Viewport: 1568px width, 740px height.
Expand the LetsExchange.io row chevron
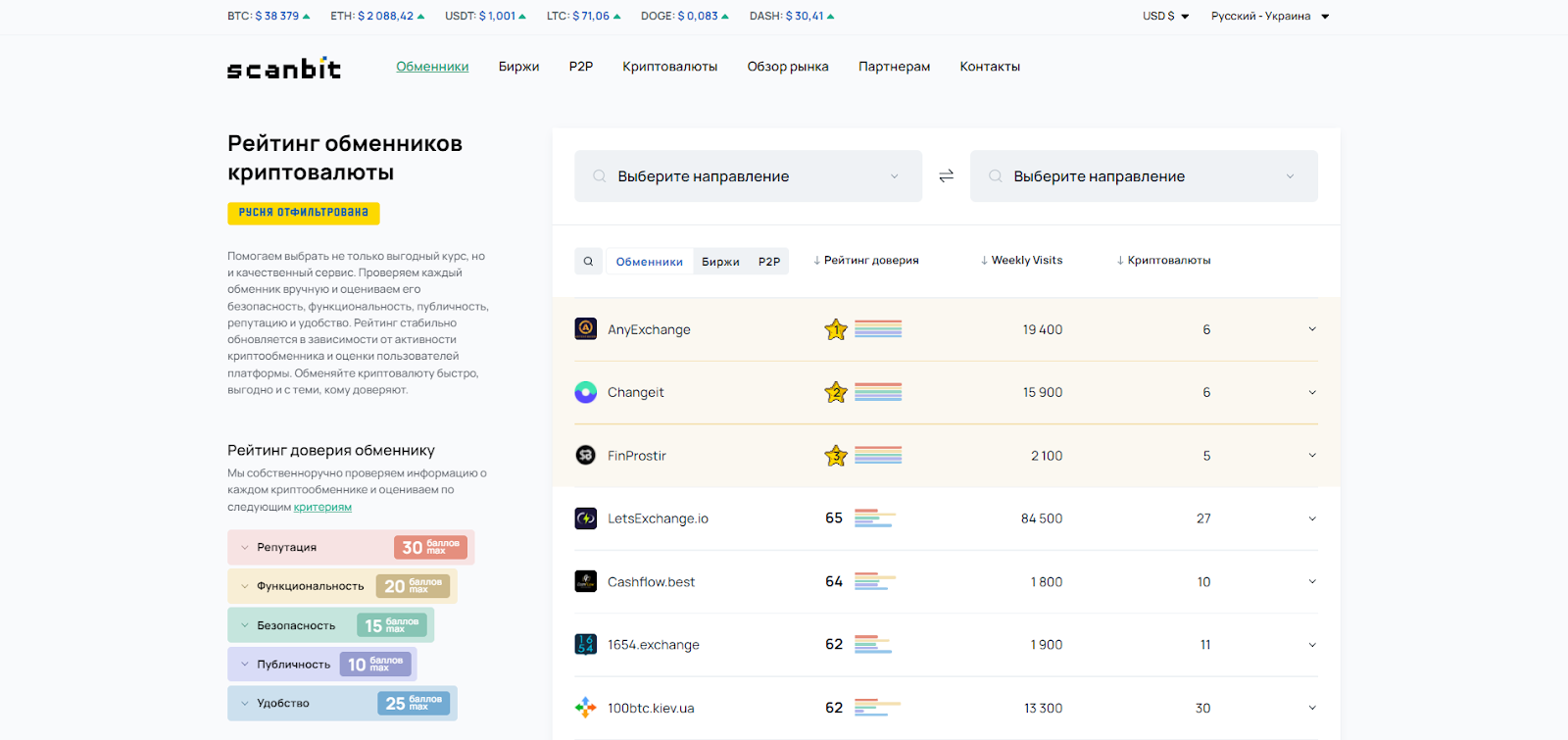(x=1312, y=518)
